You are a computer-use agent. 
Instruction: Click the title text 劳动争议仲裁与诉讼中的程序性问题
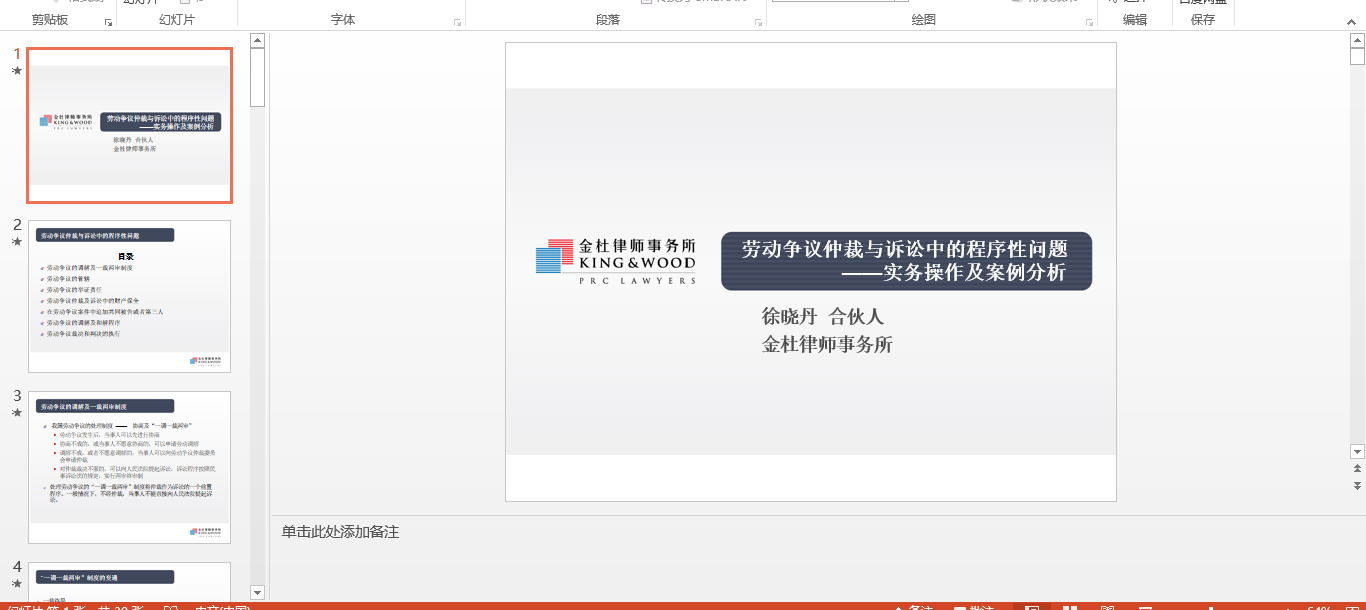[905, 249]
